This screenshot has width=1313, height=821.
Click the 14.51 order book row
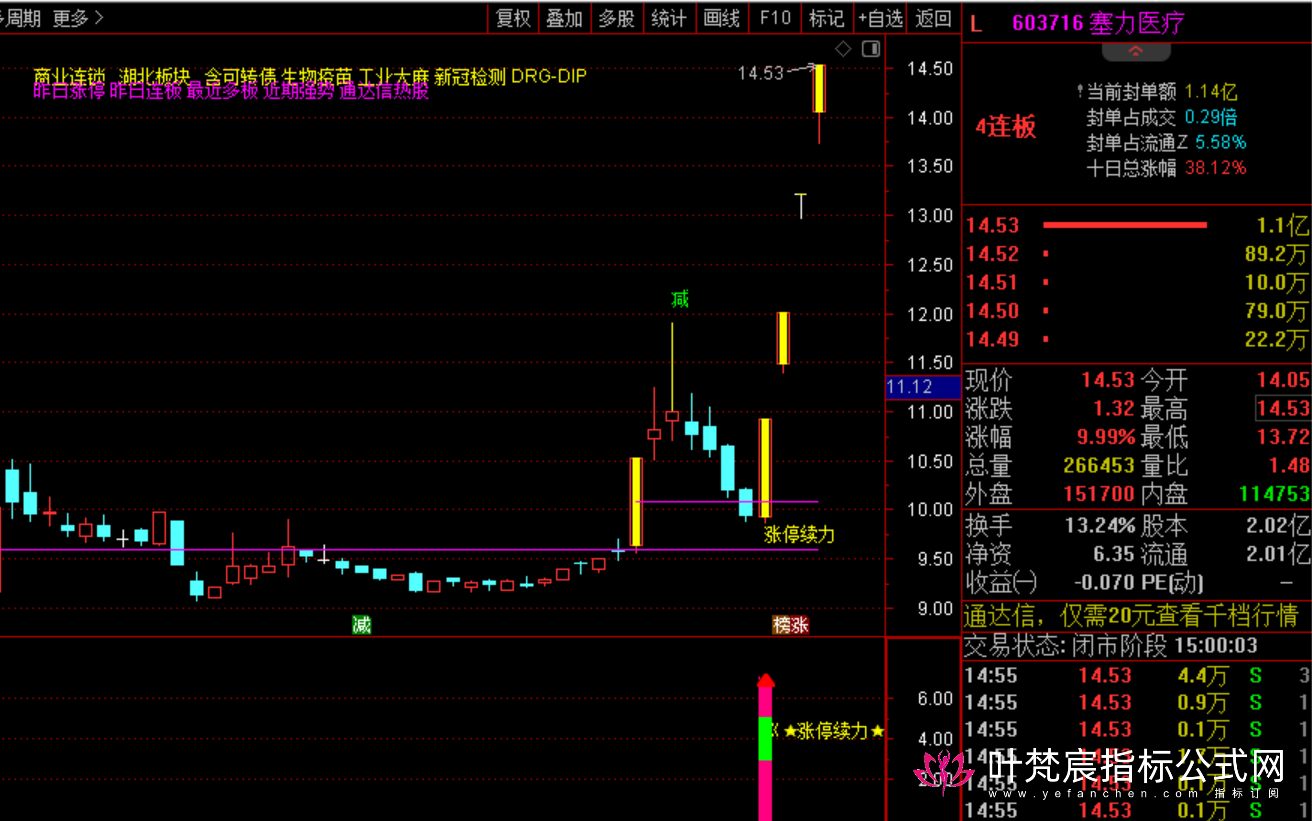[x=1137, y=283]
